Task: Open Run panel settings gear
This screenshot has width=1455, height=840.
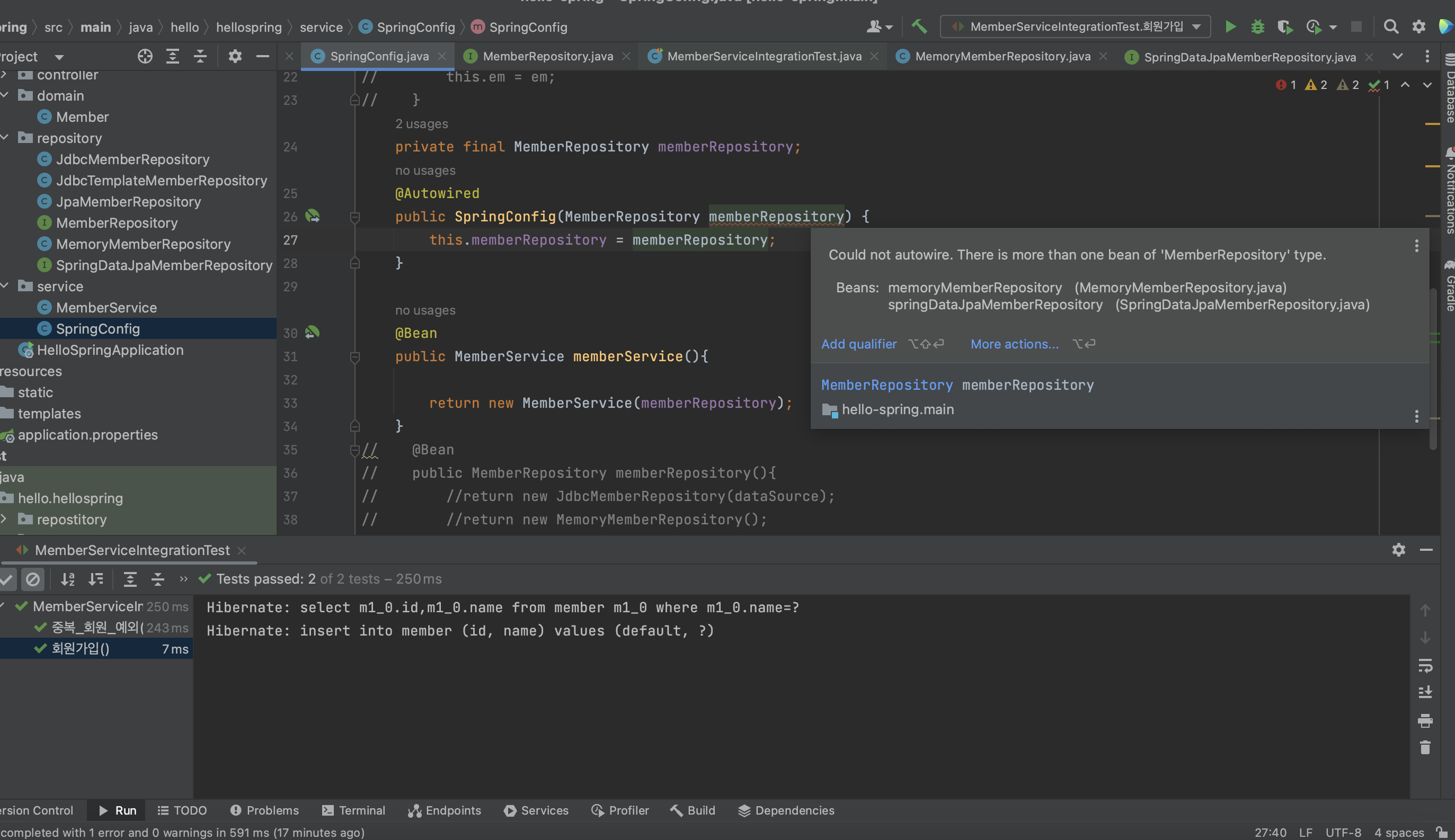Action: (x=1398, y=549)
